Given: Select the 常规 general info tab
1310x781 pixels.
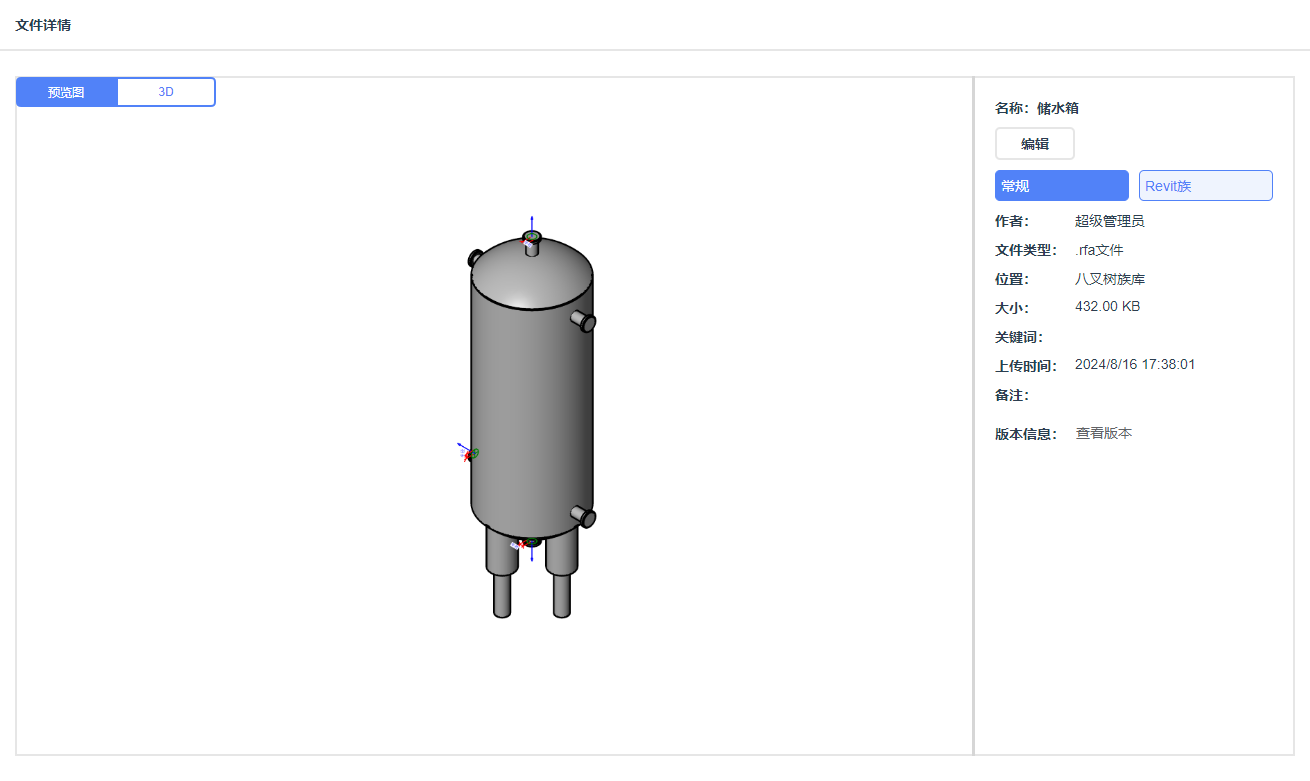Looking at the screenshot, I should tap(1061, 186).
